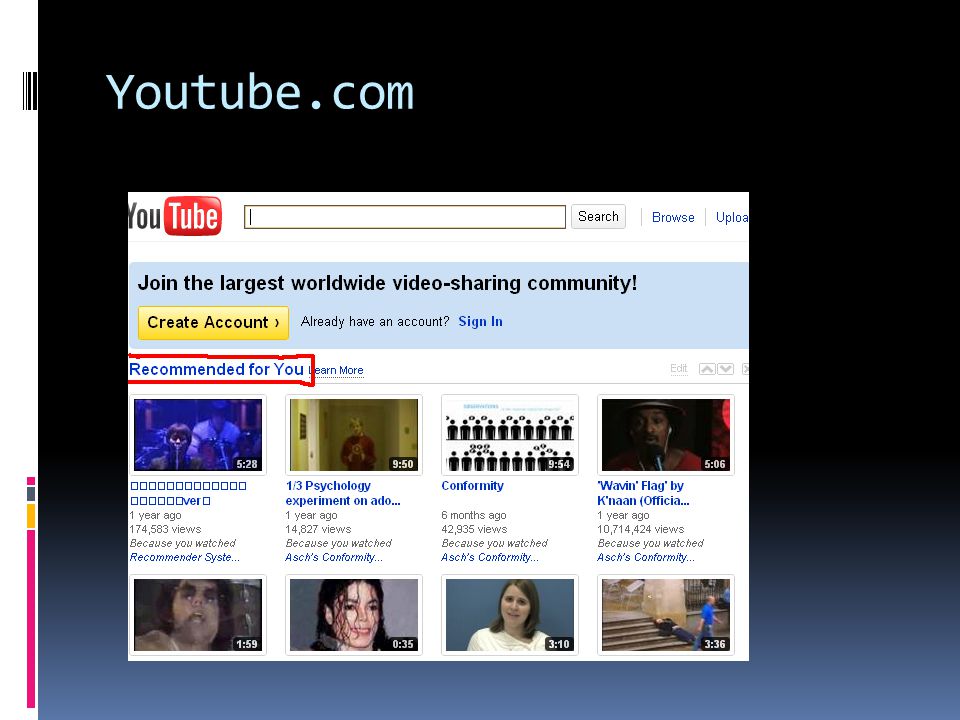Click the Create Account button
Screen dimensions: 960x720
point(213,323)
